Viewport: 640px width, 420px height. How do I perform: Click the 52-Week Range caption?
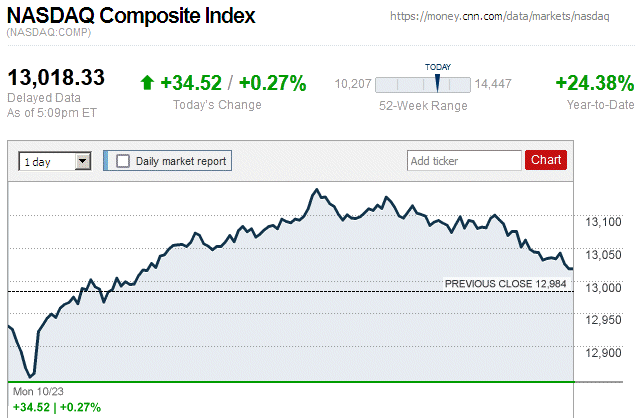(423, 105)
